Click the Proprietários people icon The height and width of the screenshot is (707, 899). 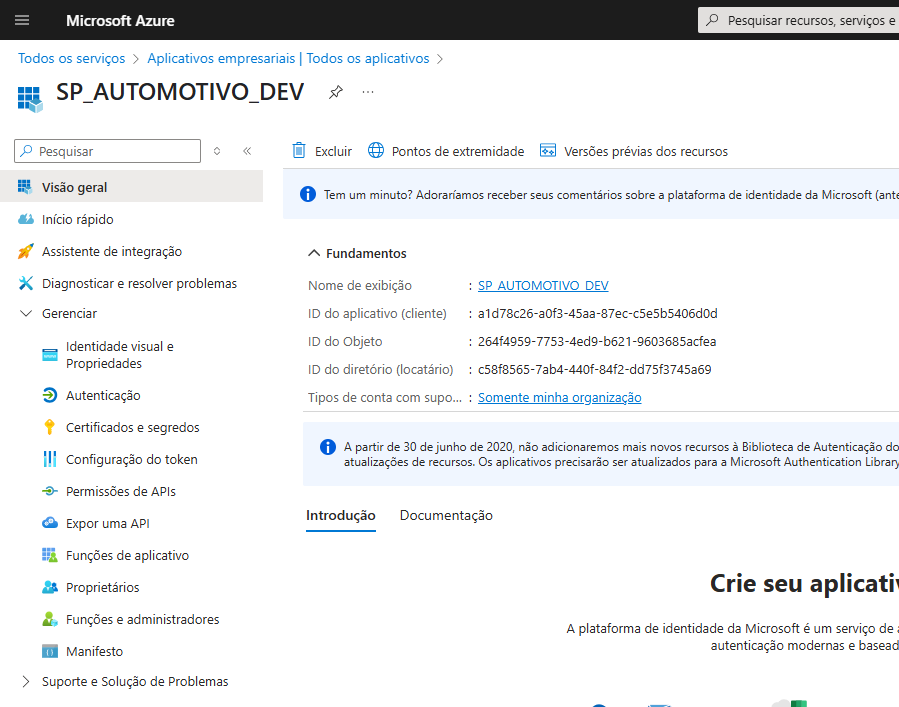[50, 587]
